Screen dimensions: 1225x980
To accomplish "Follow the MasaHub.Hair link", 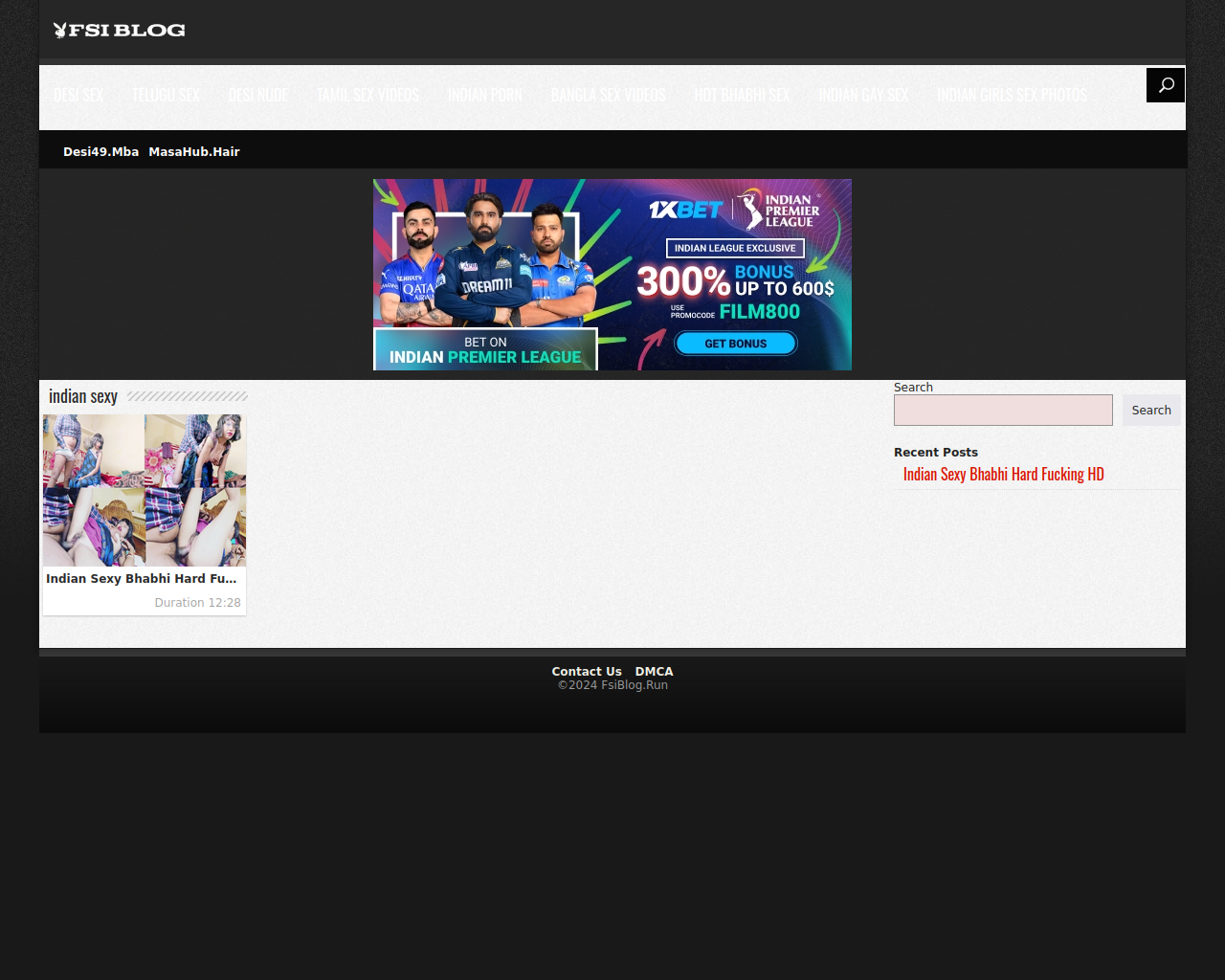I will click(x=194, y=151).
